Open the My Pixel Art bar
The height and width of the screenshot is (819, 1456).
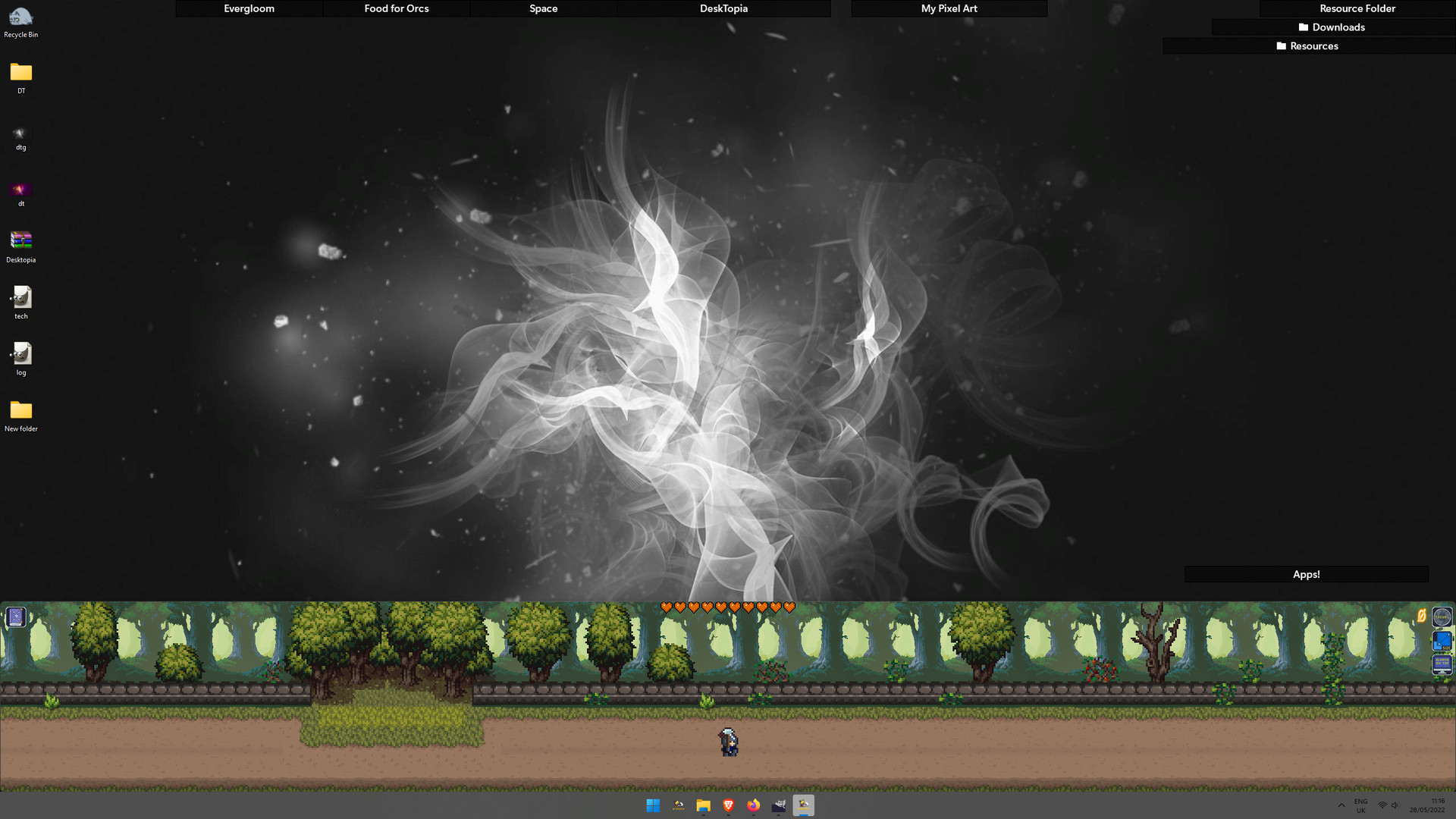[949, 8]
